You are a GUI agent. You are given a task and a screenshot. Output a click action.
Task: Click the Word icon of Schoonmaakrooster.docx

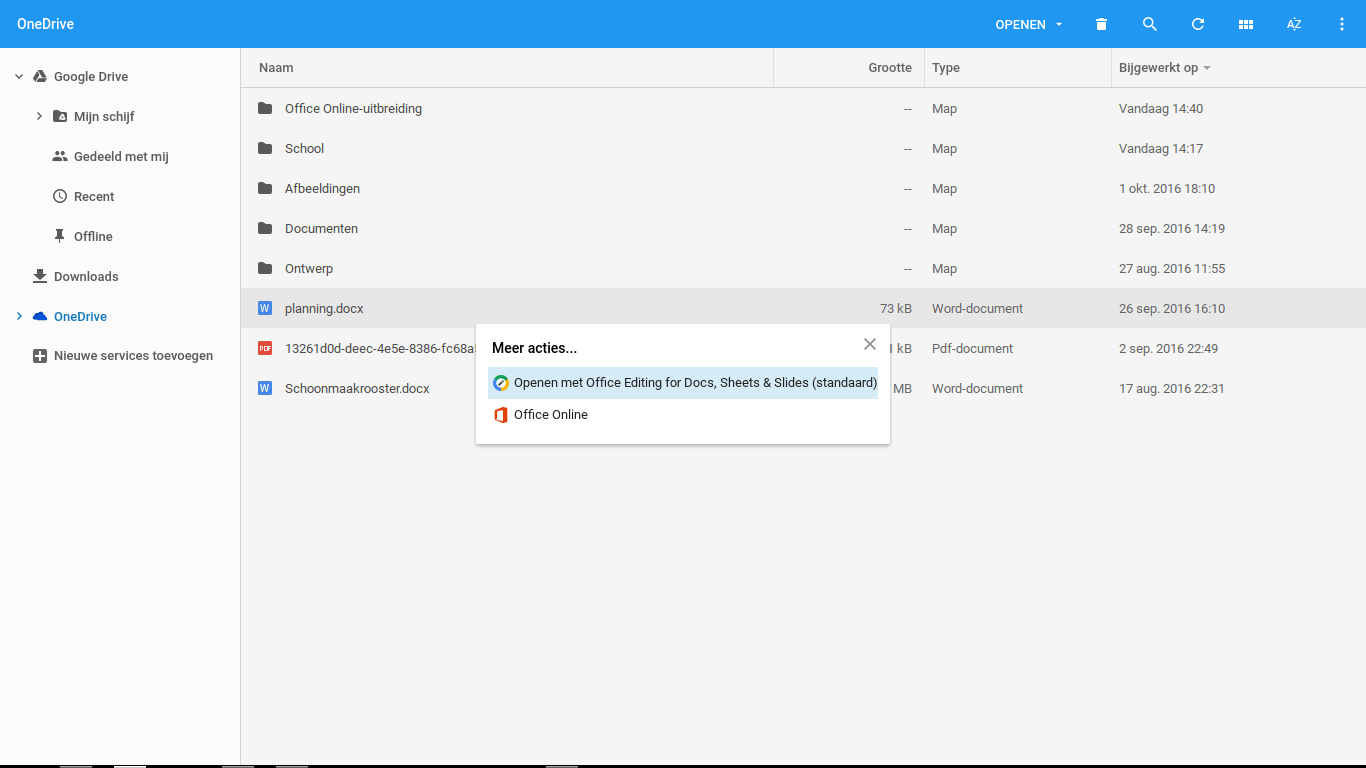265,388
